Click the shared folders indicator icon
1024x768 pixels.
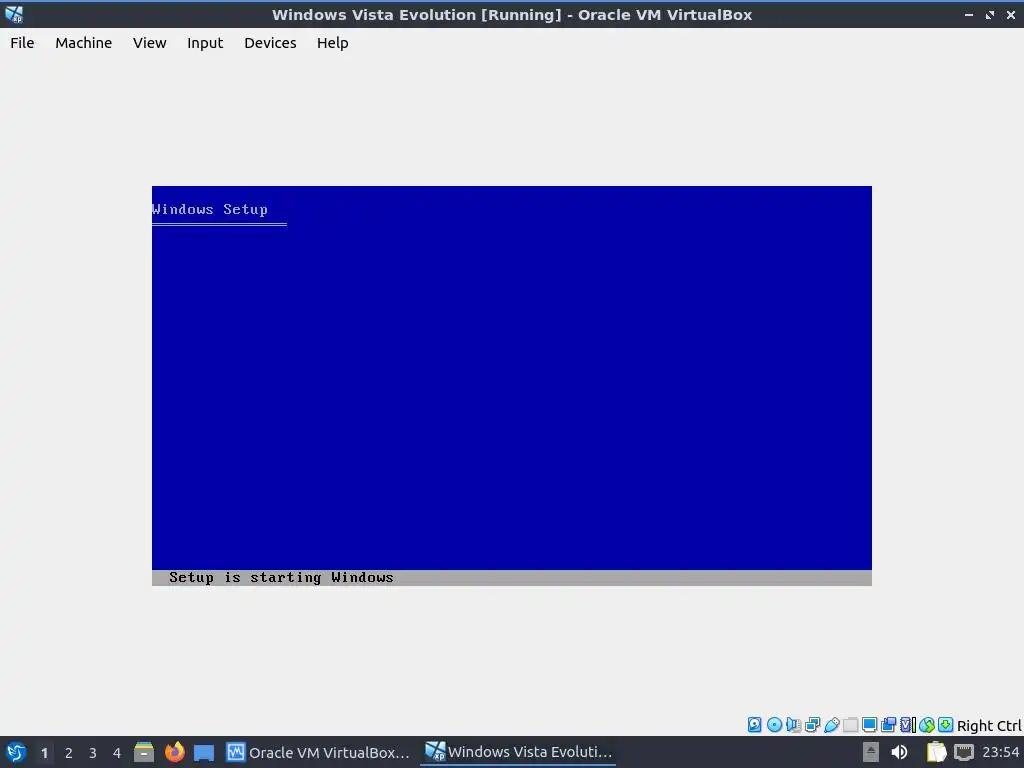(850, 724)
